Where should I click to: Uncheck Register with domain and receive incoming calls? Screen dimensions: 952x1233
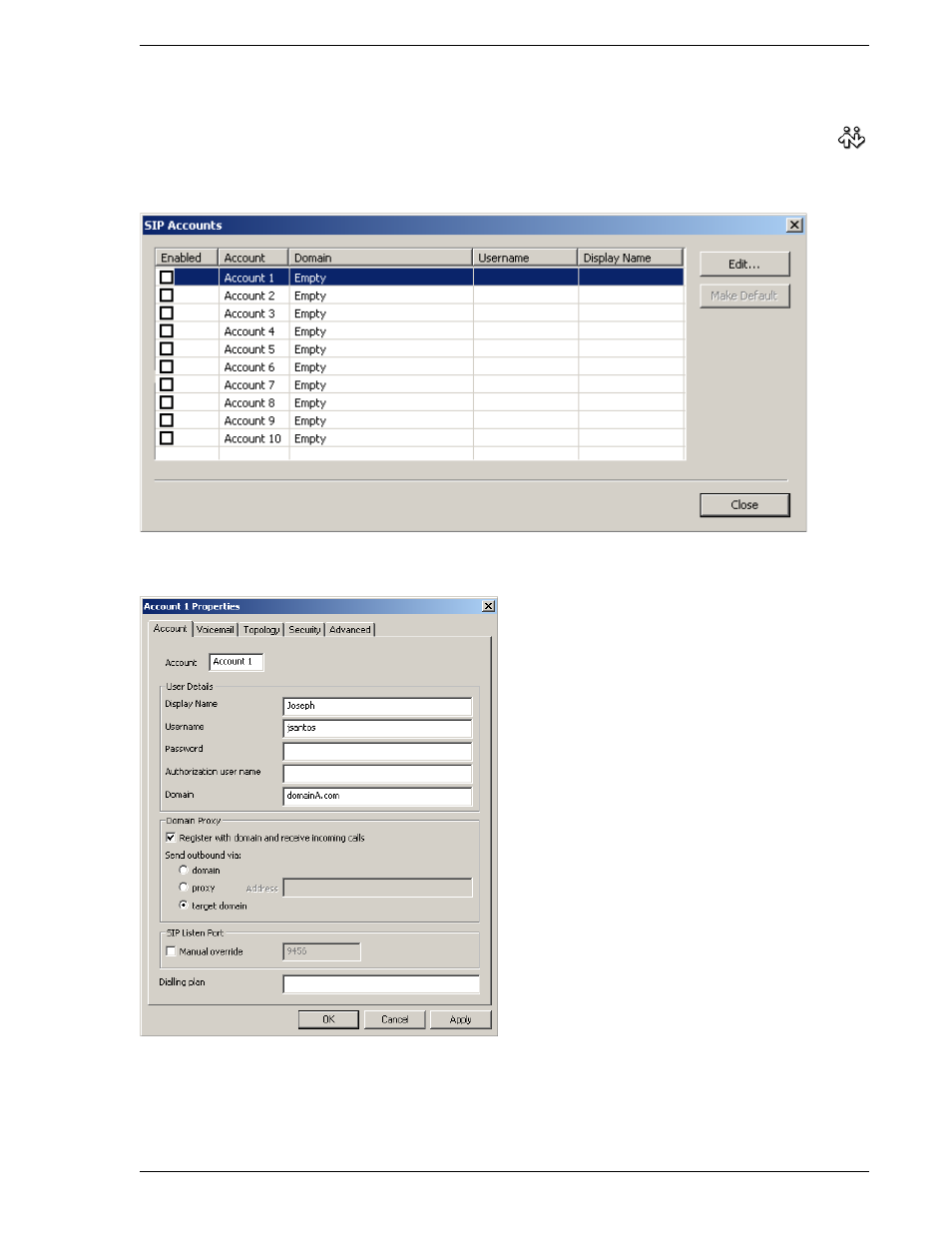171,838
